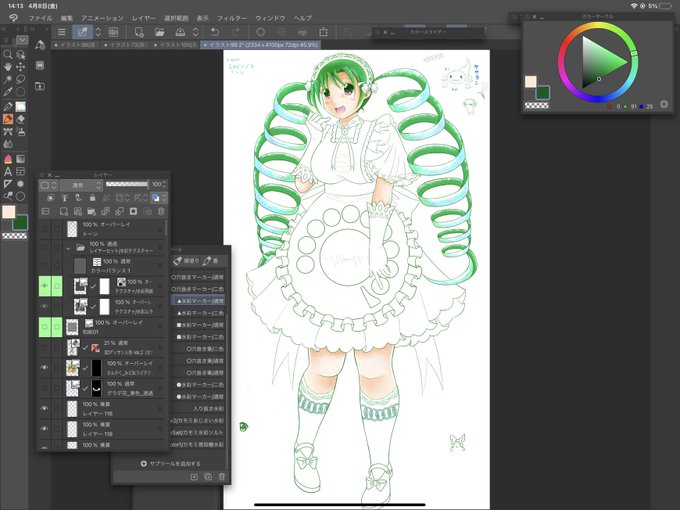Click create layer mask icon
Screen dimensions: 680x510
(x=133, y=211)
